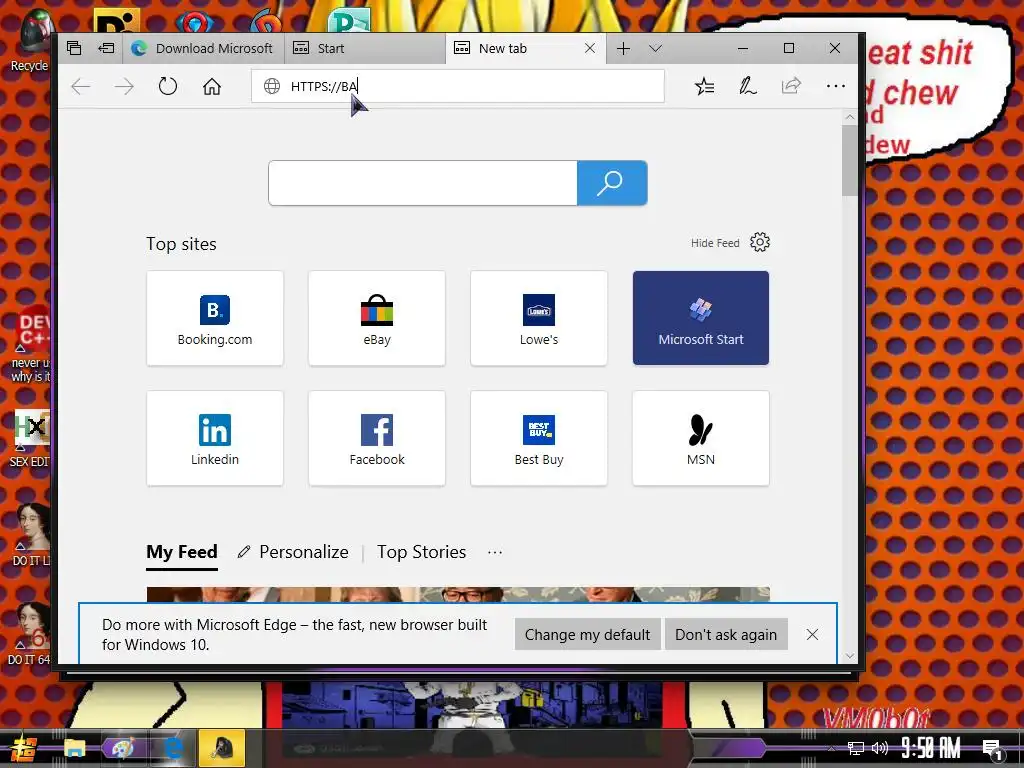Share this page
1024x768 pixels.
coord(791,86)
